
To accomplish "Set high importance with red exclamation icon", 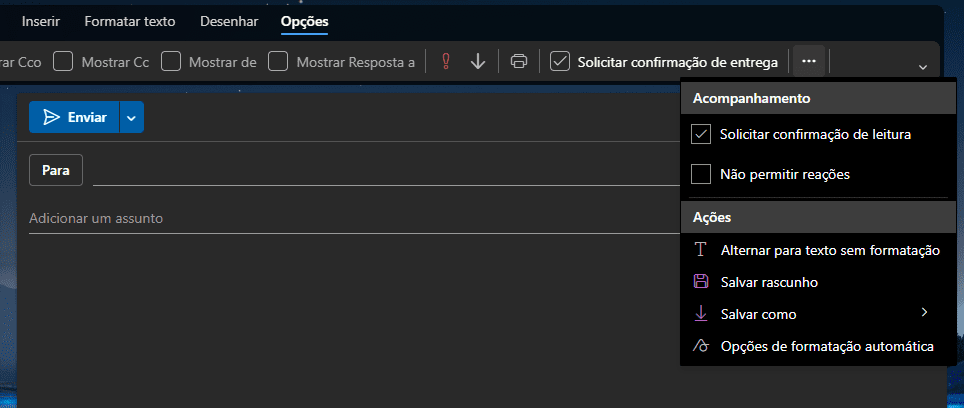I will 446,62.
